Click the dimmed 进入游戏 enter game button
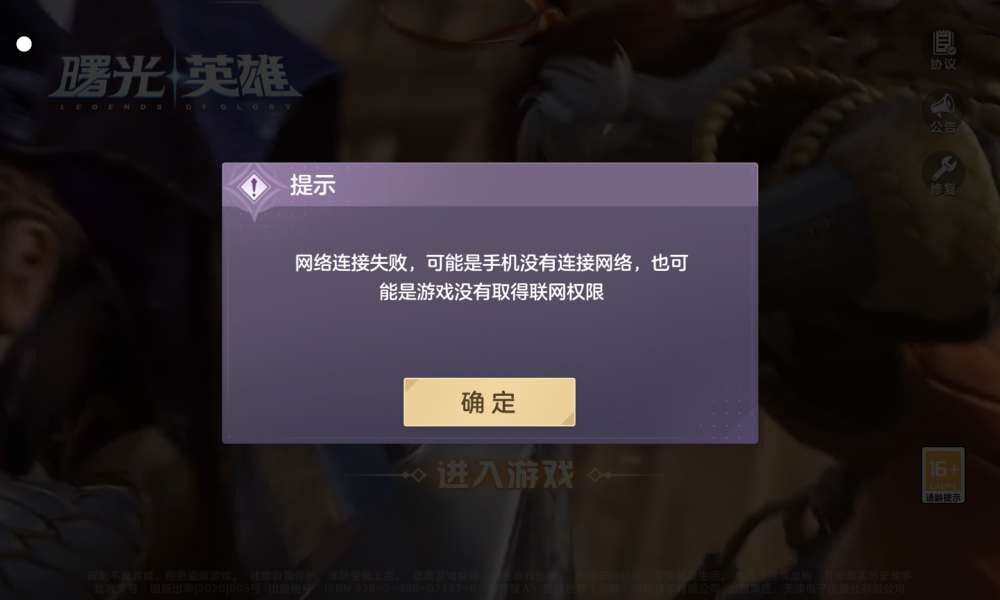Viewport: 1000px width, 600px height. click(505, 474)
